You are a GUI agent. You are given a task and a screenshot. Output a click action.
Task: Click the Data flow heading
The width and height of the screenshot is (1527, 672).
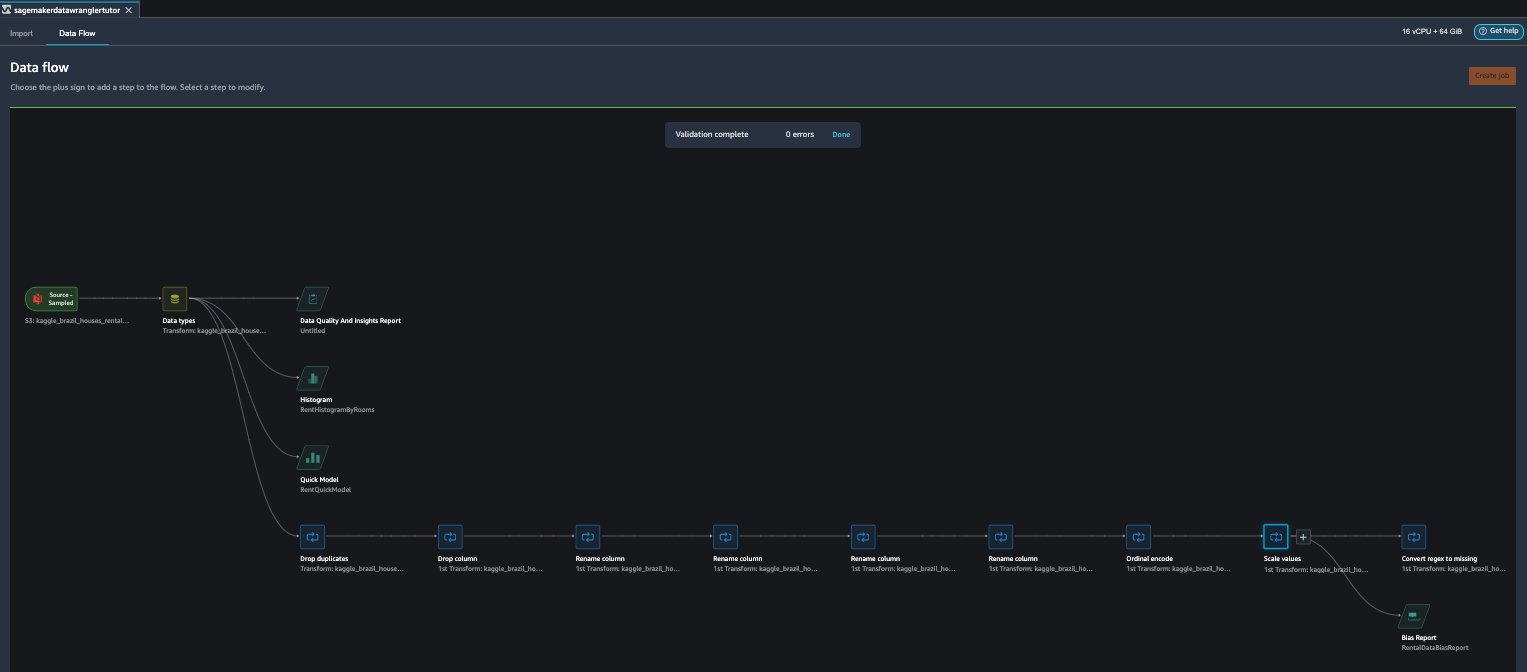click(39, 68)
